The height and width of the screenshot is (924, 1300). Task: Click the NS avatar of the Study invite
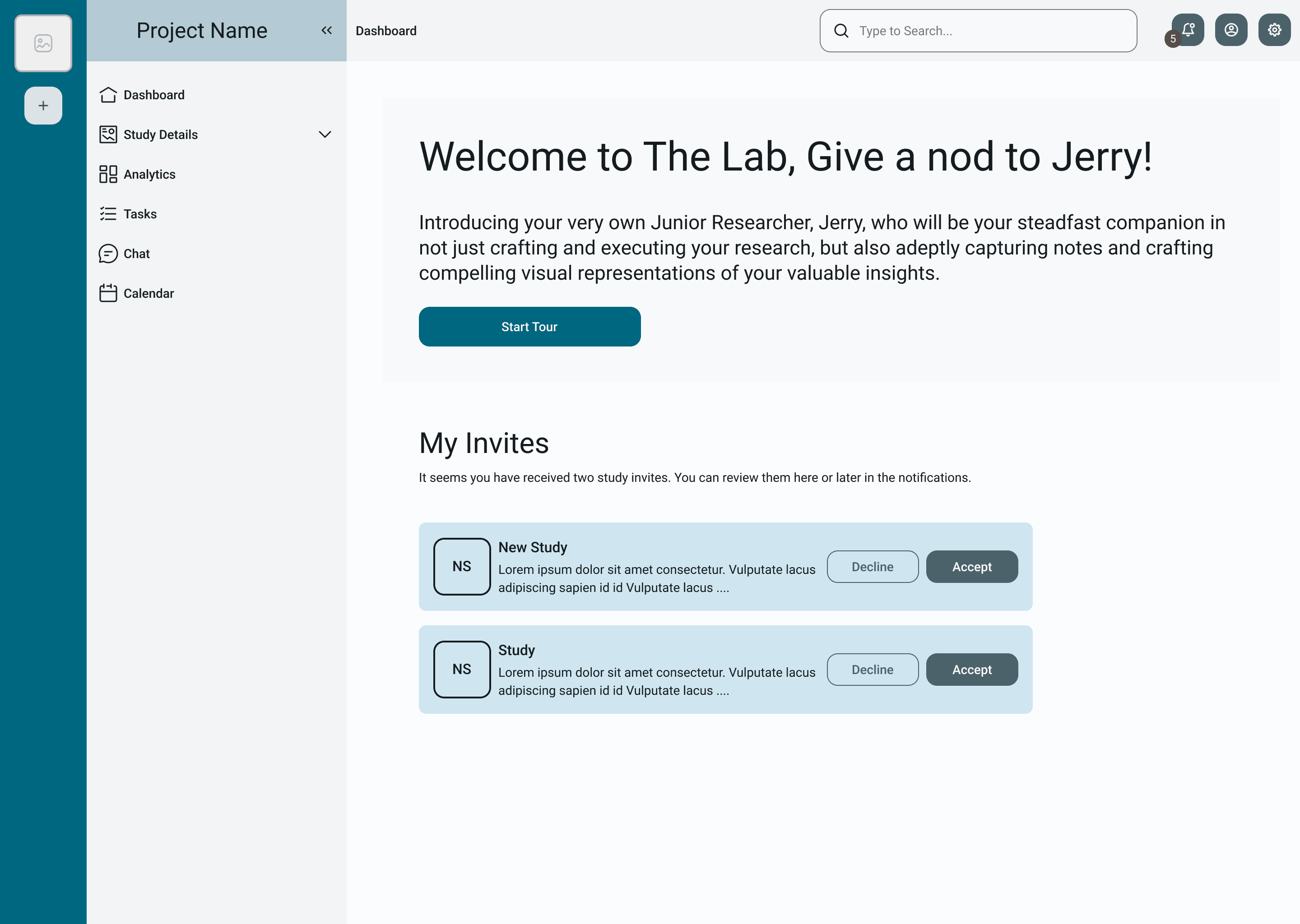coord(462,670)
